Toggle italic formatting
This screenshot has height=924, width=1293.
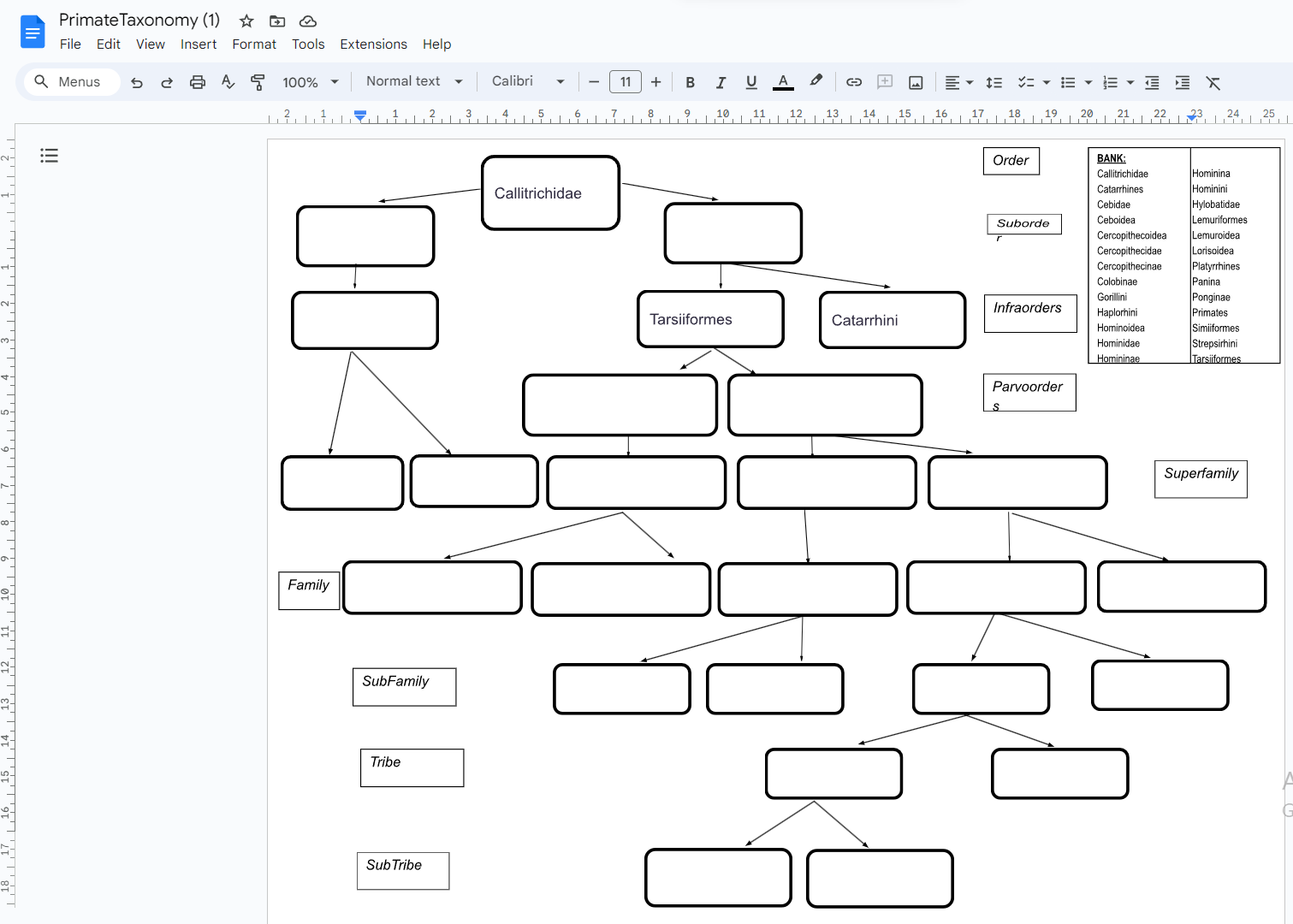coord(721,81)
